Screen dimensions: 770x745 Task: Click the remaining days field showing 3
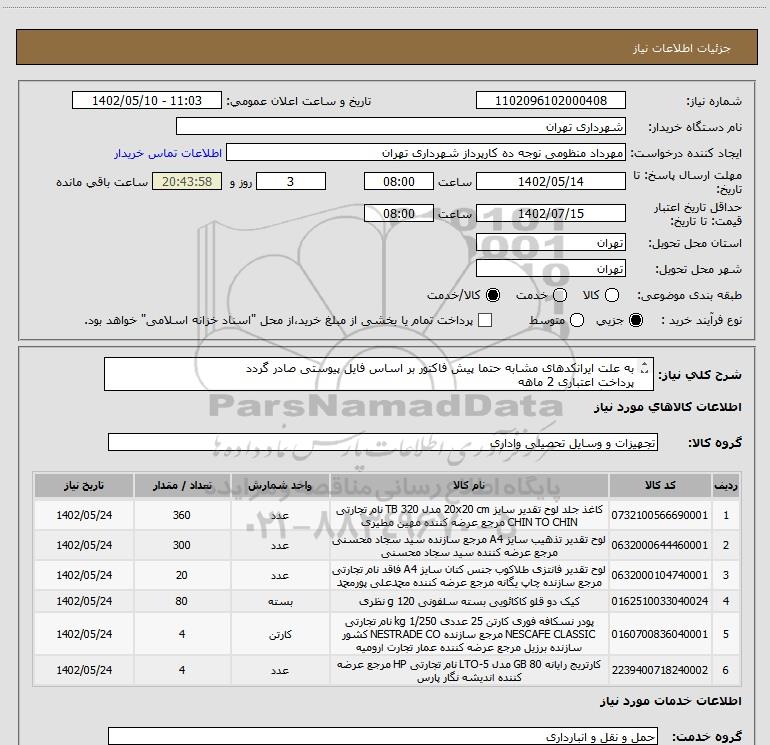click(x=291, y=181)
